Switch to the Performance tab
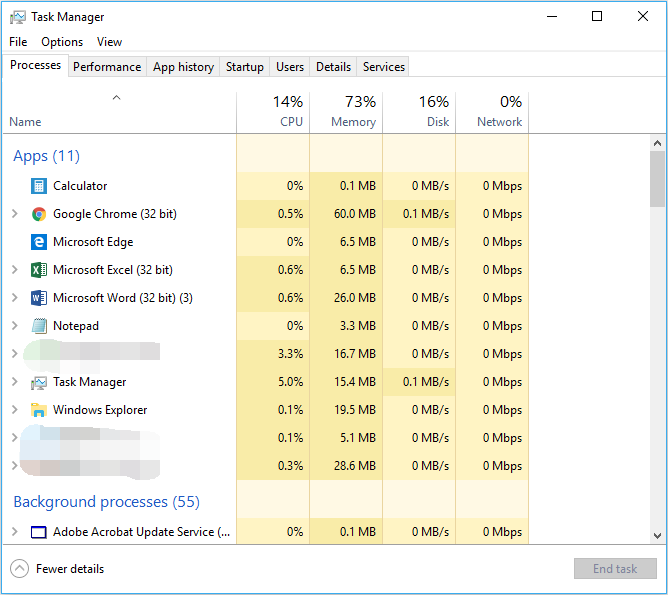This screenshot has height=595, width=668. pyautogui.click(x=107, y=67)
